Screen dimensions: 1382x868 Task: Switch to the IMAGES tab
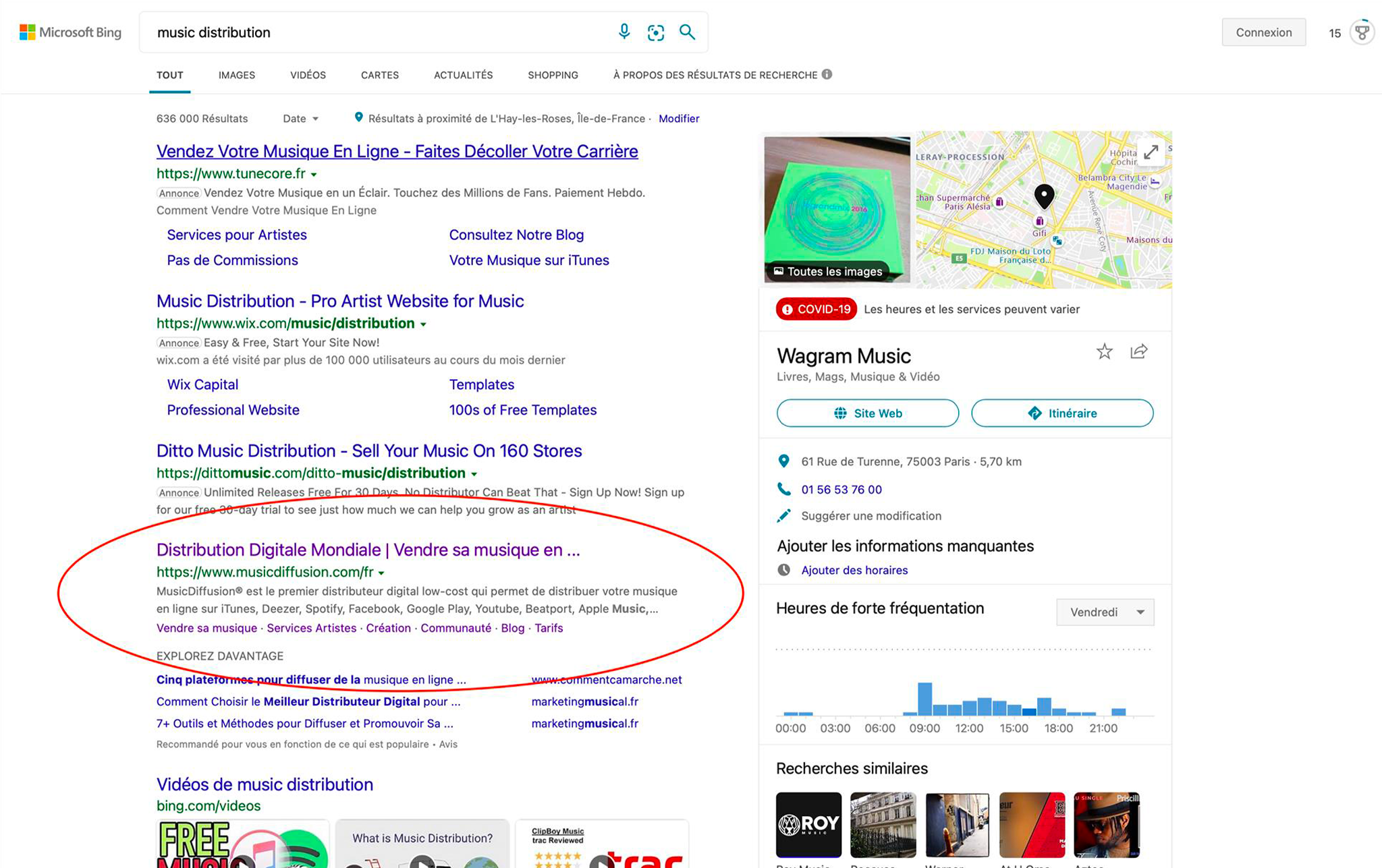[x=236, y=75]
